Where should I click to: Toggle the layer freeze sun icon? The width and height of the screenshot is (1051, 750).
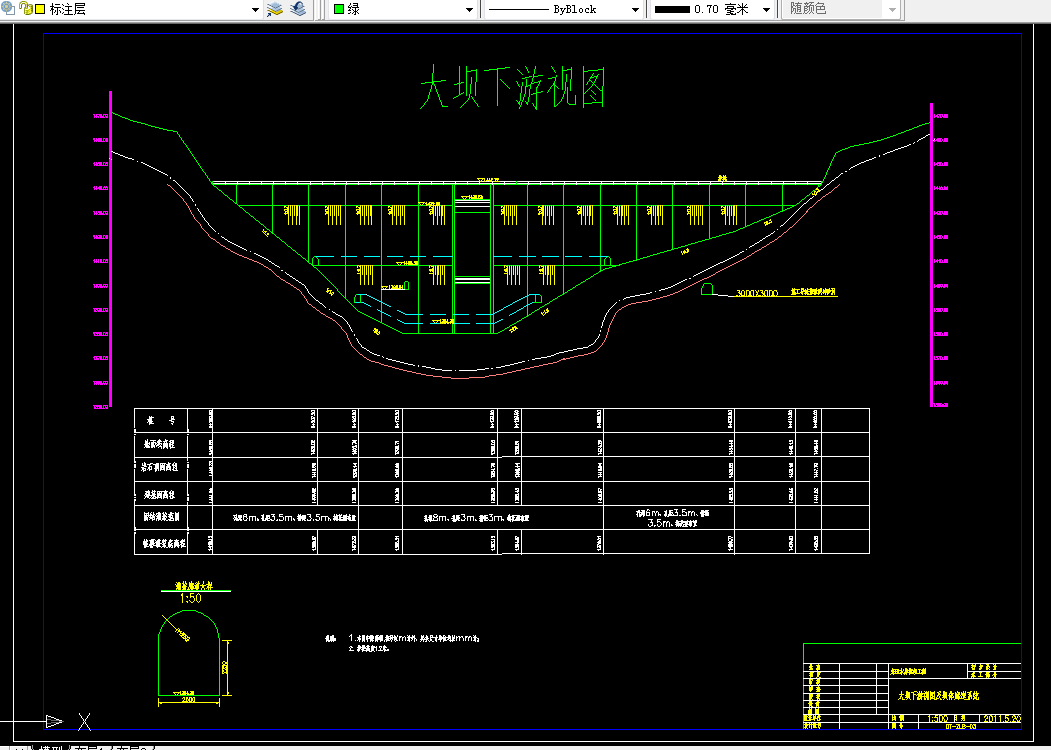(7, 8)
